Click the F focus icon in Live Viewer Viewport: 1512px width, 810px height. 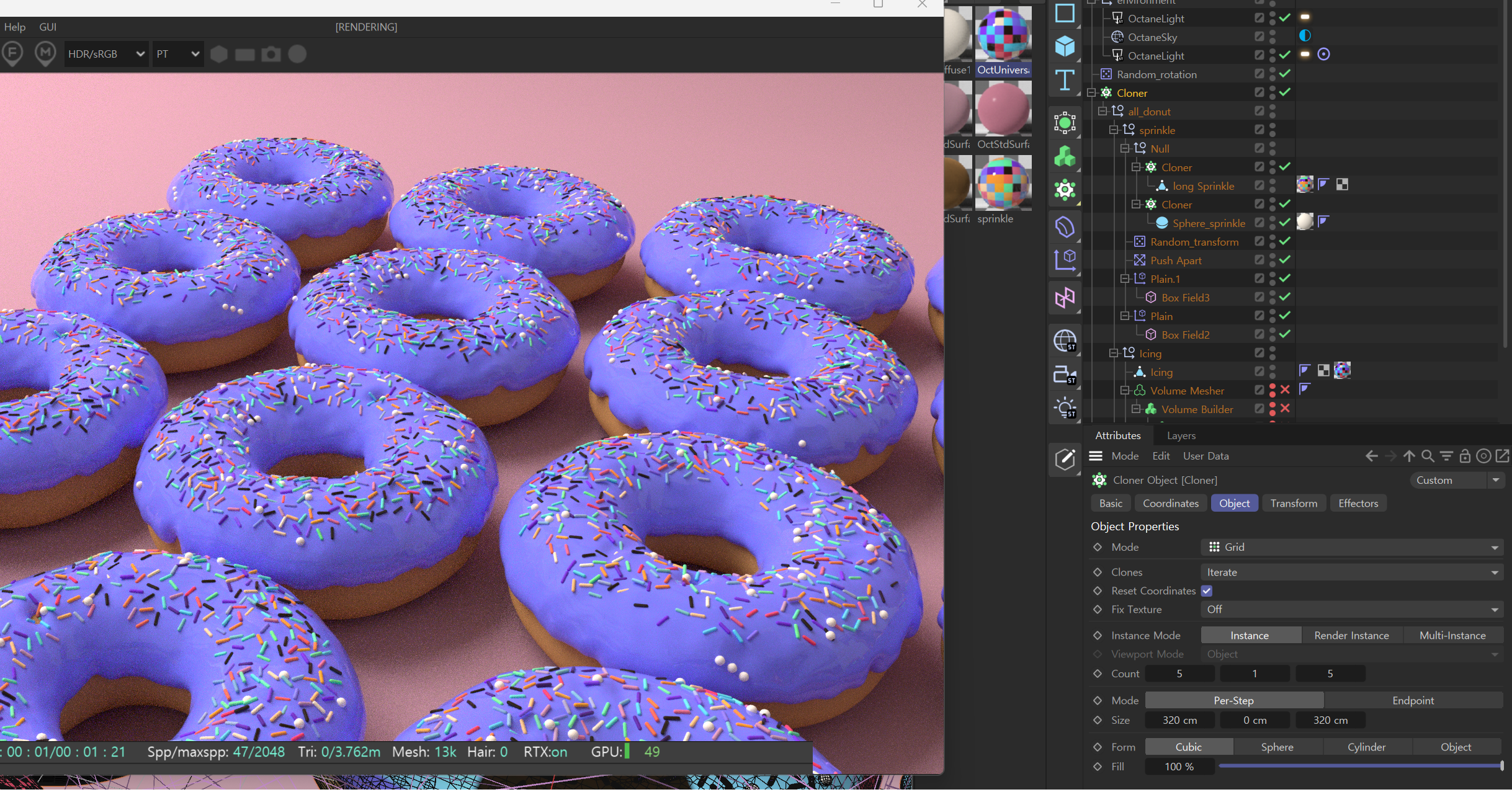[12, 54]
